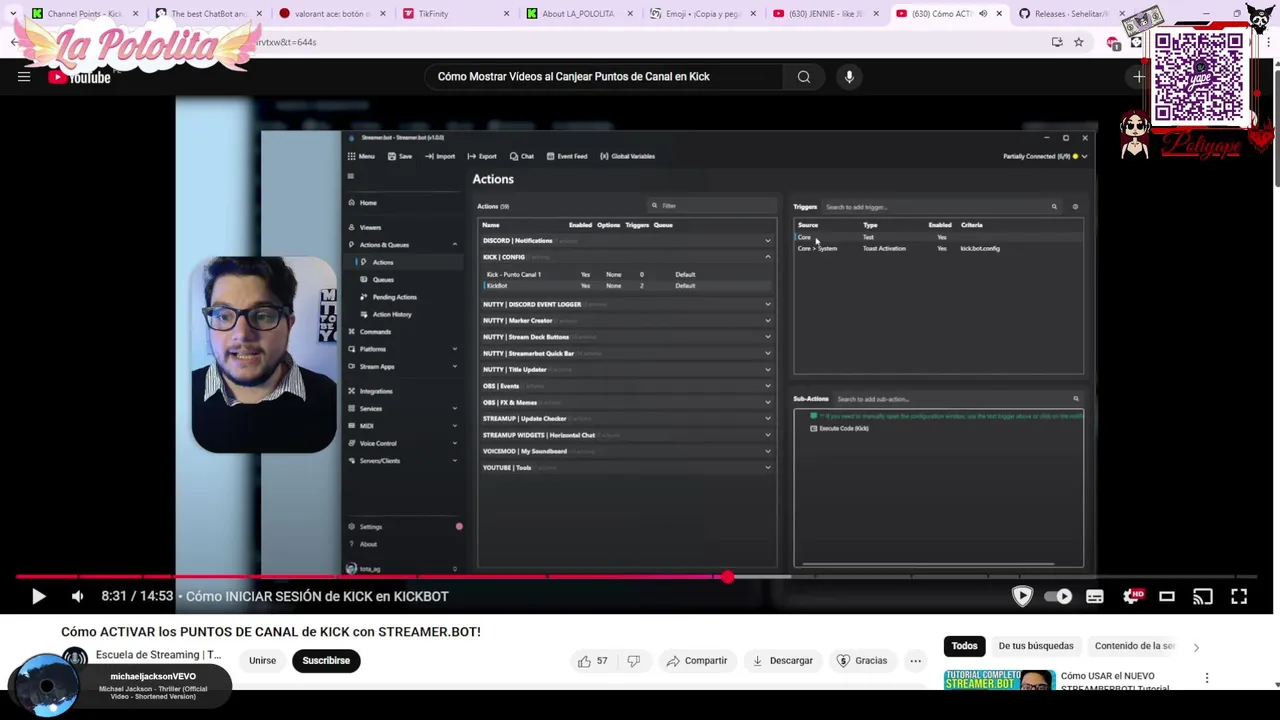Image resolution: width=1280 pixels, height=720 pixels.
Task: Cast the video to a TV
Action: pyautogui.click(x=1203, y=596)
